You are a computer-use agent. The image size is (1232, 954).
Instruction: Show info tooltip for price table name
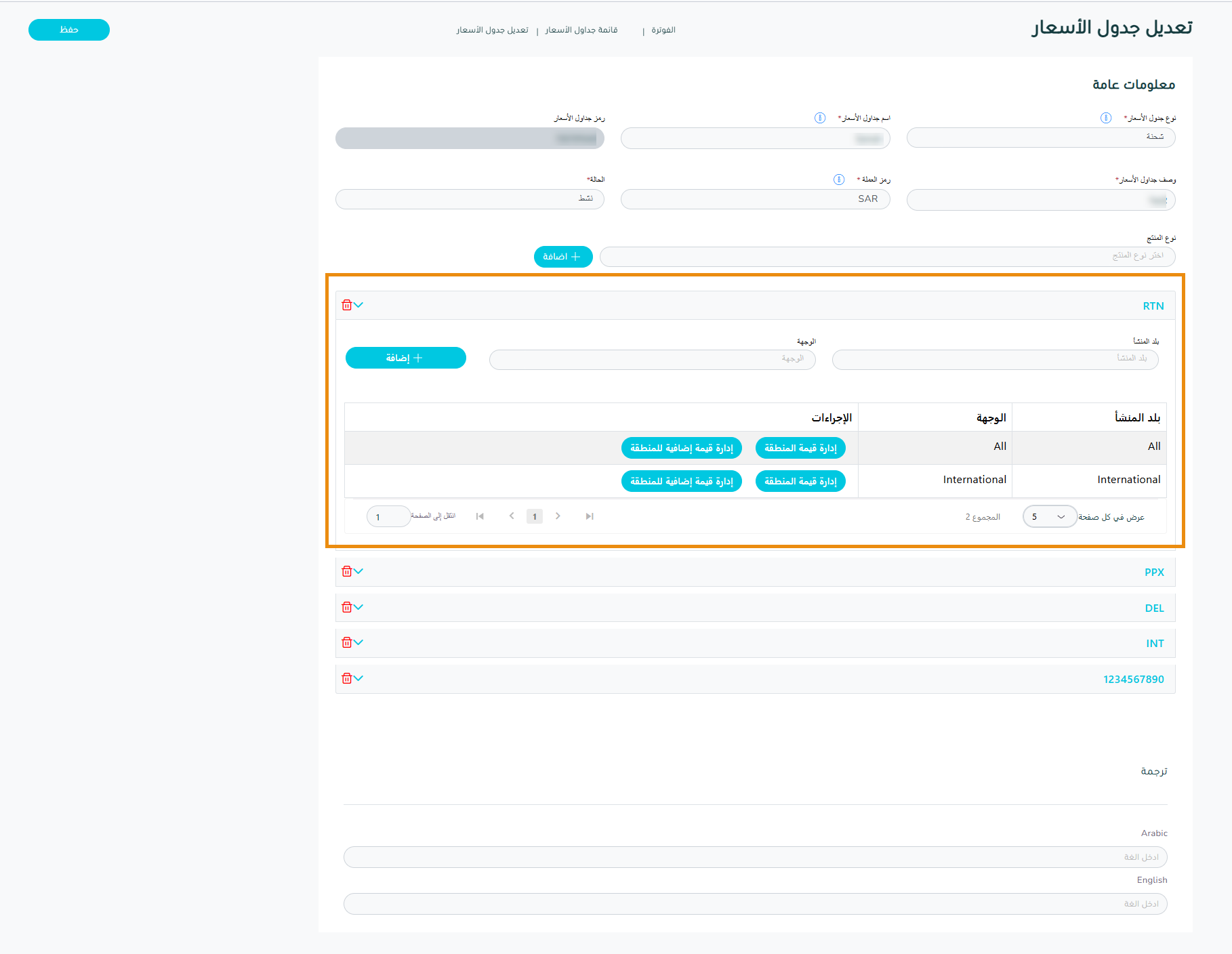pos(820,118)
